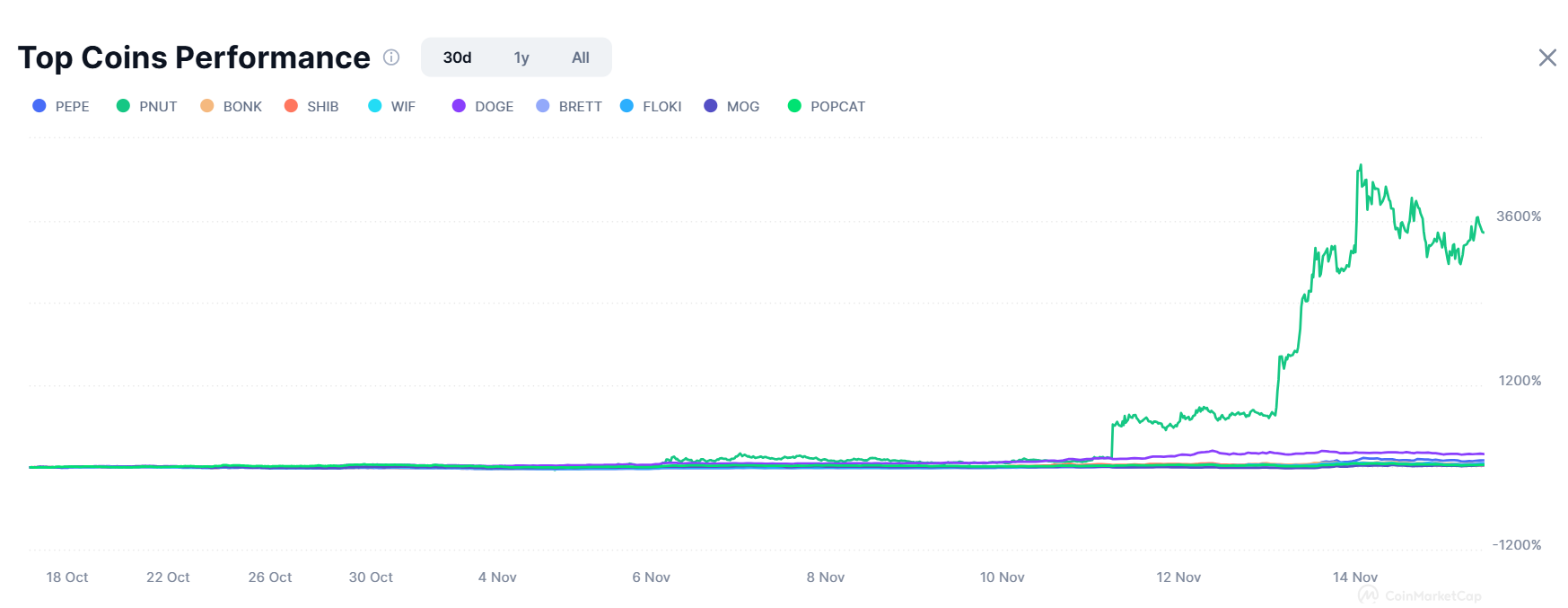The width and height of the screenshot is (1568, 608).
Task: Click the 30 Oct date label
Action: [x=371, y=577]
